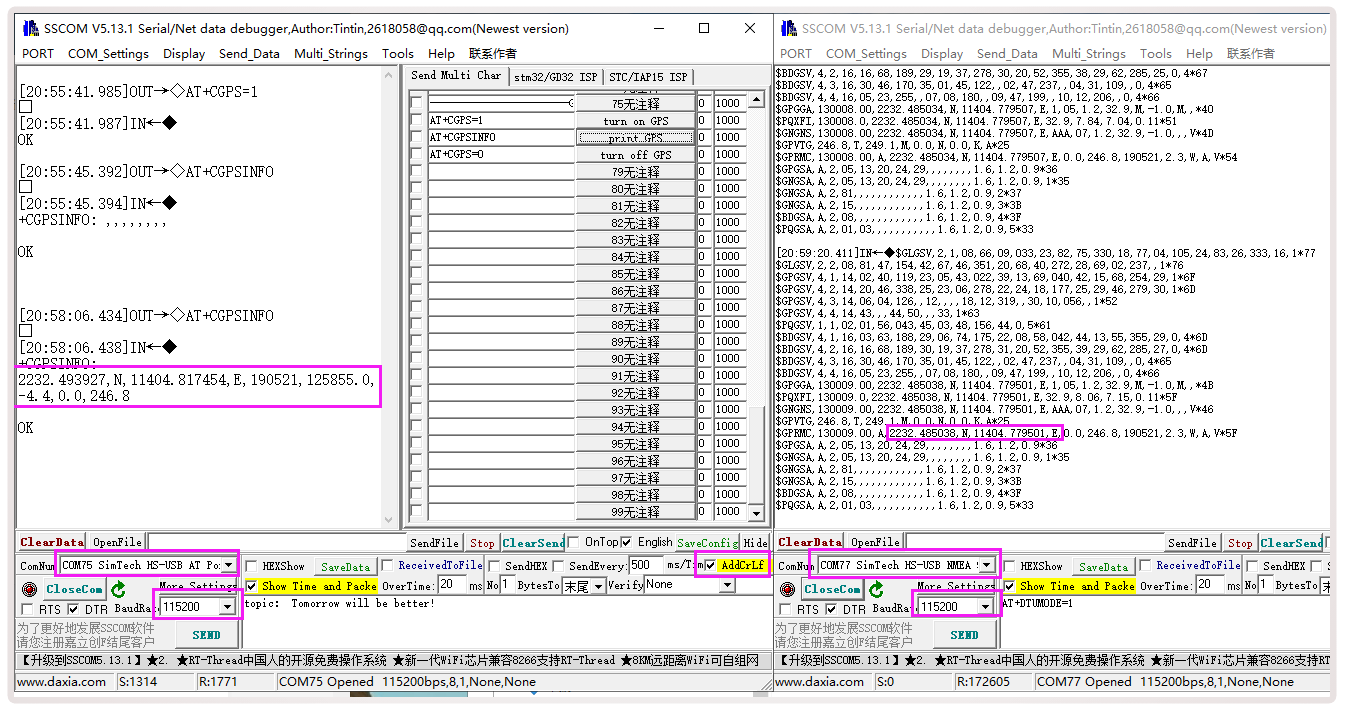Check the box beside AT+CGPS=1 row
1347x710 pixels.
[x=416, y=120]
